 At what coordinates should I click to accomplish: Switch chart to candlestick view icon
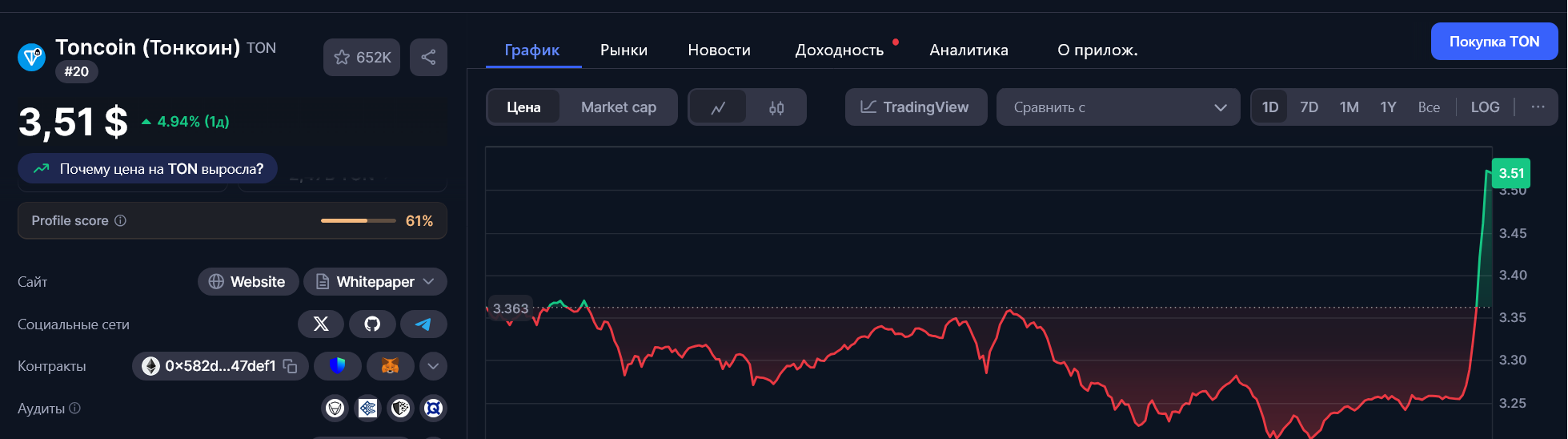click(776, 107)
